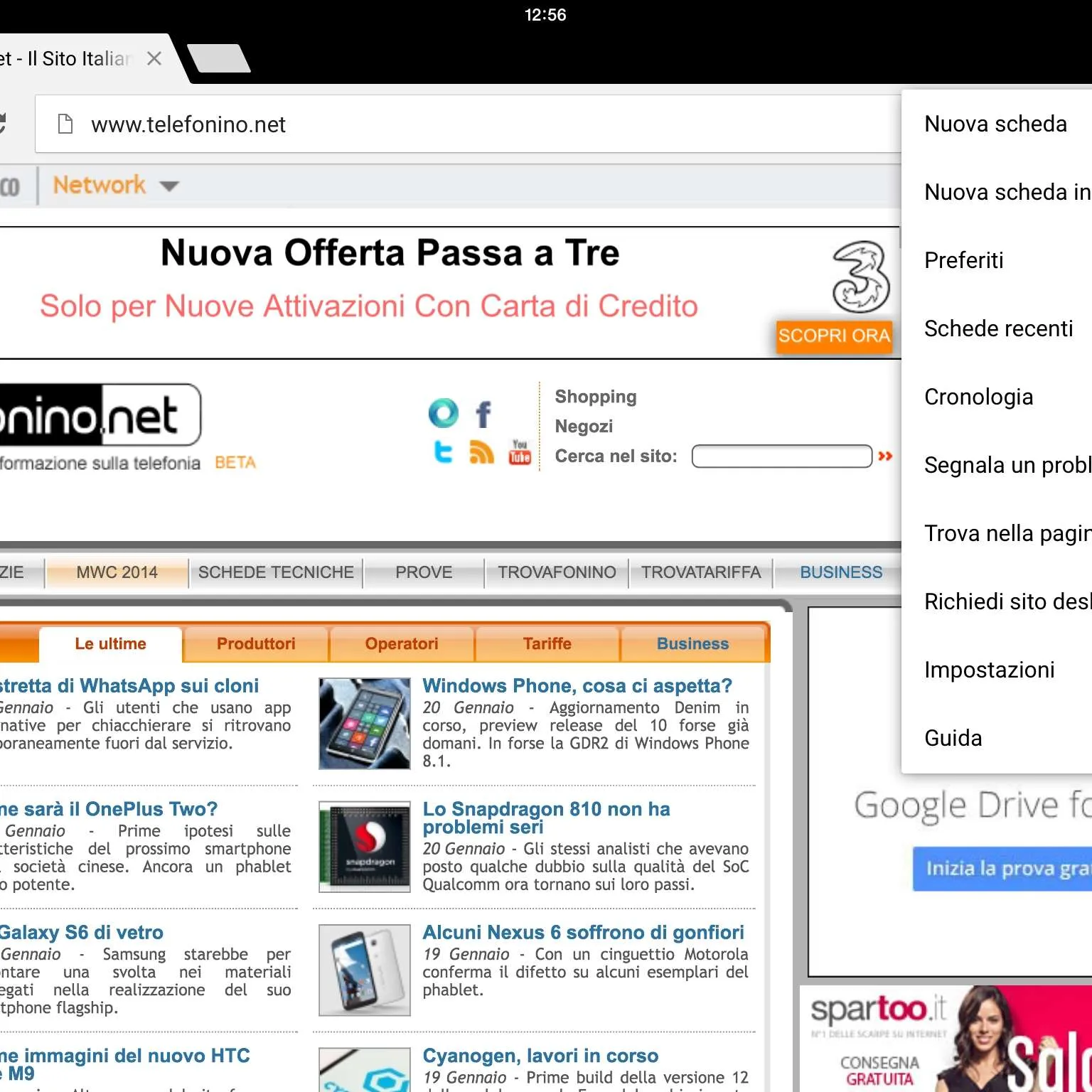The image size is (1092, 1092).
Task: Open SCHEDE TECNICHE in the navigation bar
Action: 276,572
